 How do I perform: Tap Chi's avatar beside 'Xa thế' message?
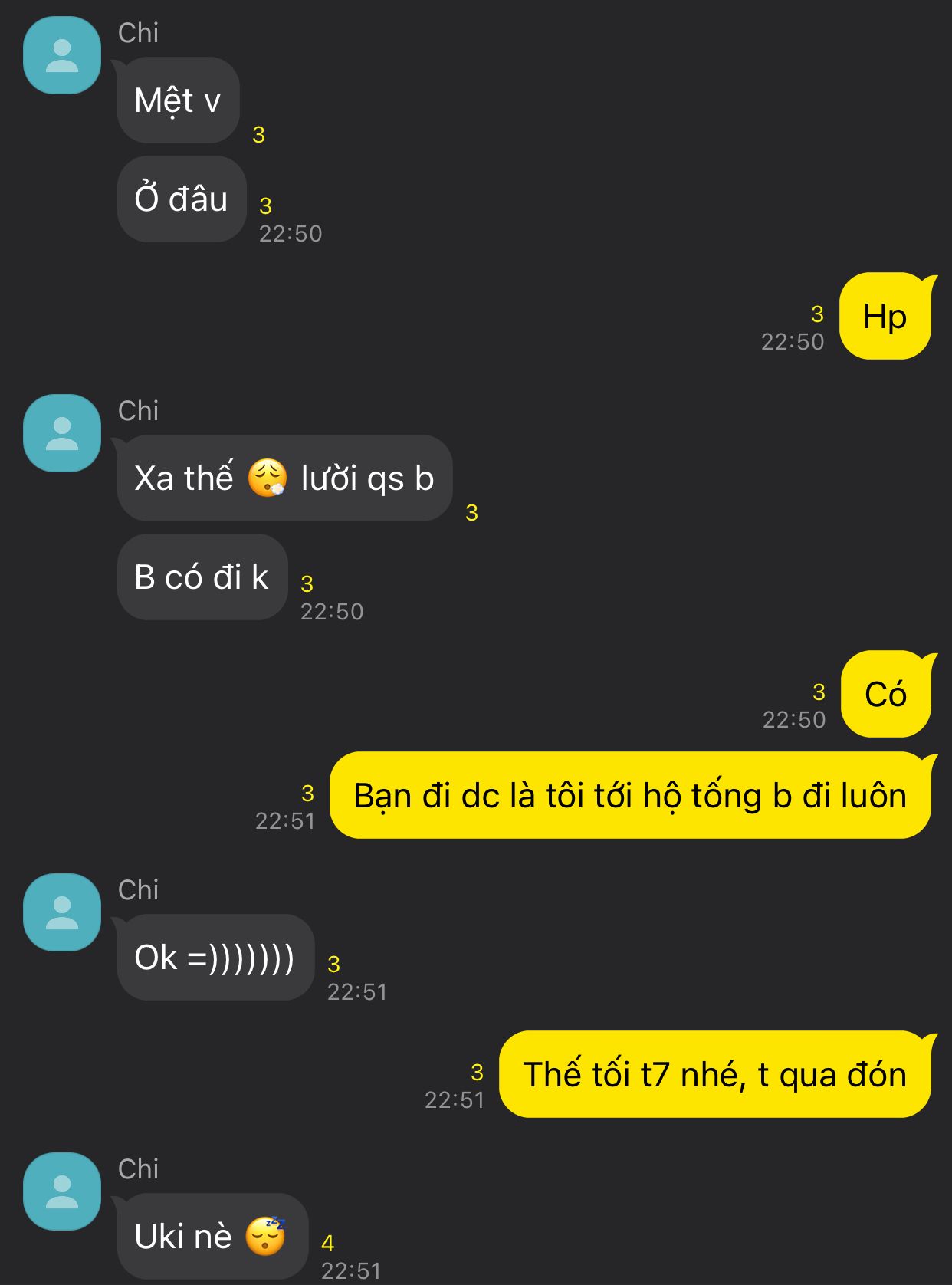(x=62, y=433)
